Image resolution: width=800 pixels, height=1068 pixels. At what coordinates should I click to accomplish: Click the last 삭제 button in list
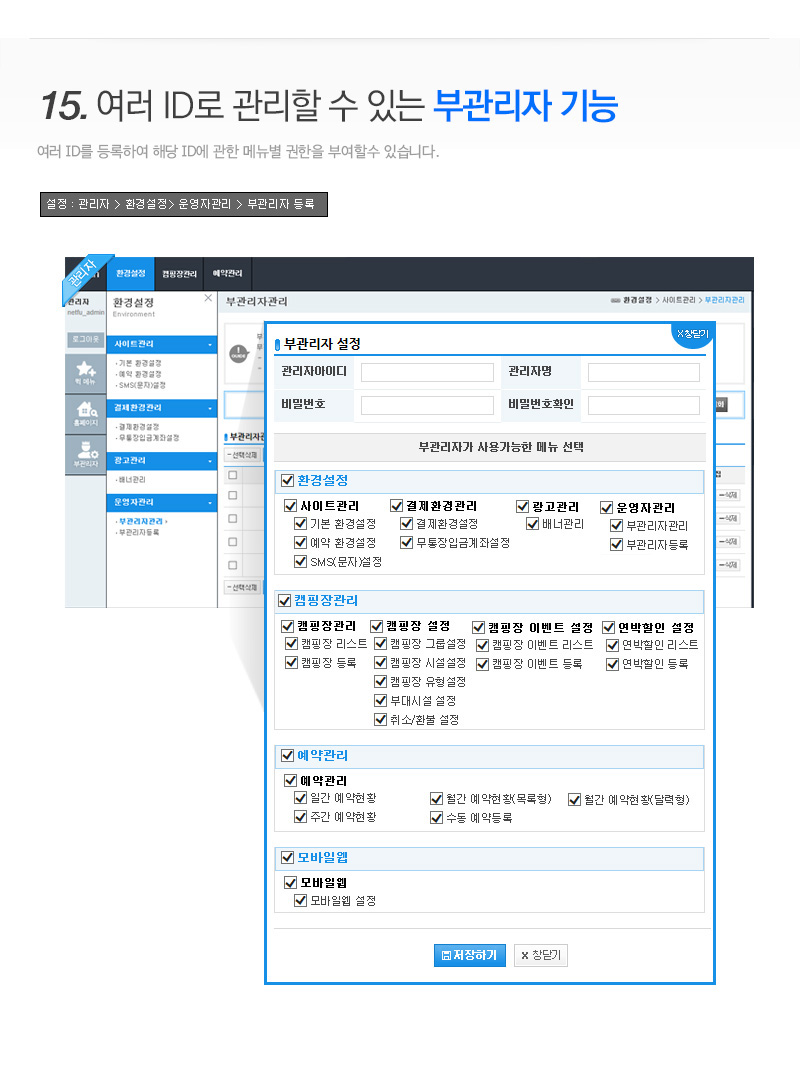coord(728,565)
